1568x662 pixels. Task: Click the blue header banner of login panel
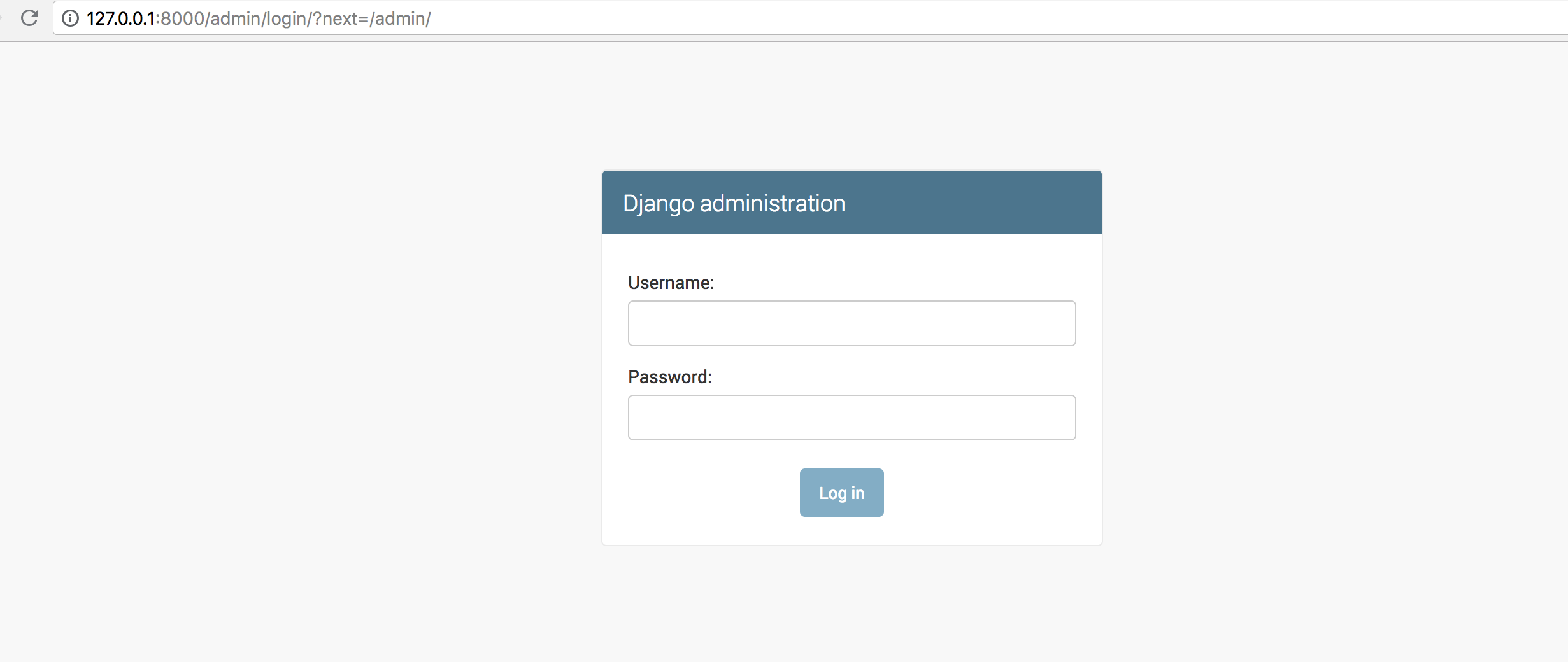click(x=852, y=202)
